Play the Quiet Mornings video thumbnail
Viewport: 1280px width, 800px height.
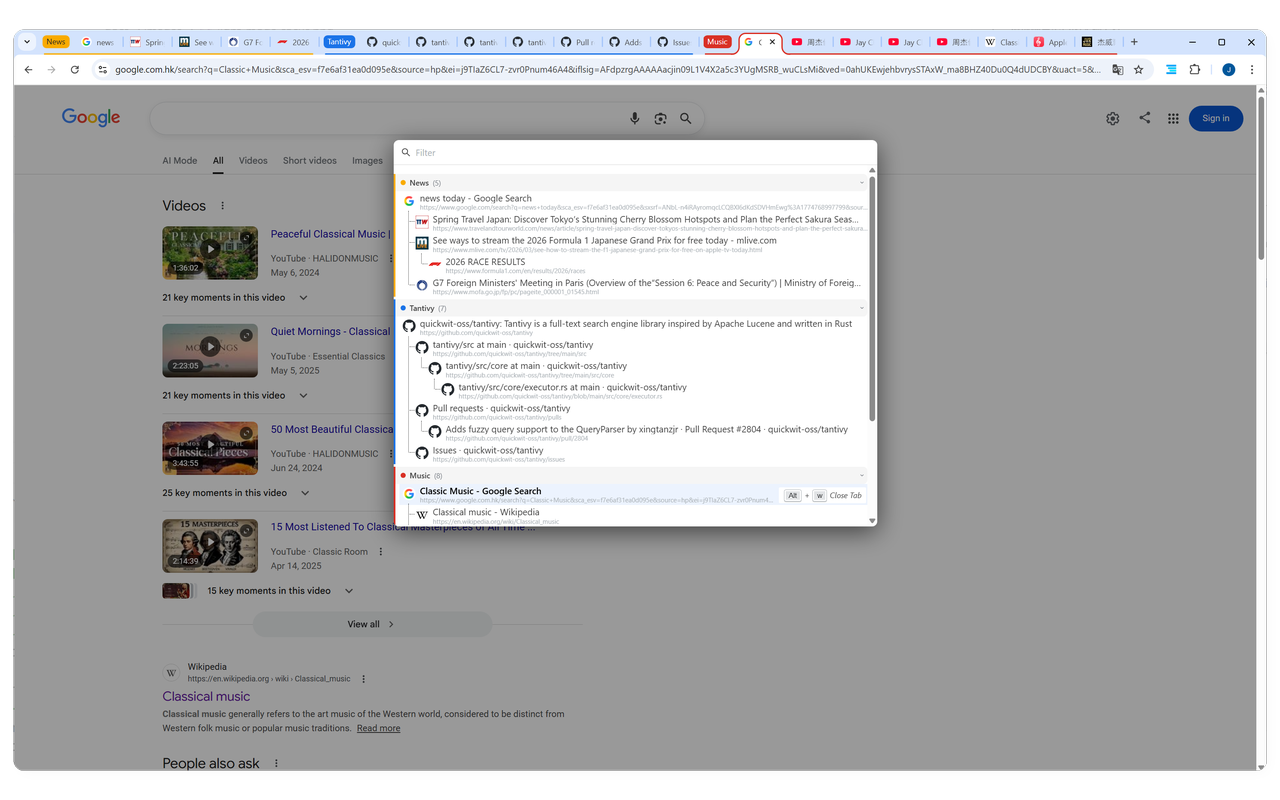tap(210, 350)
